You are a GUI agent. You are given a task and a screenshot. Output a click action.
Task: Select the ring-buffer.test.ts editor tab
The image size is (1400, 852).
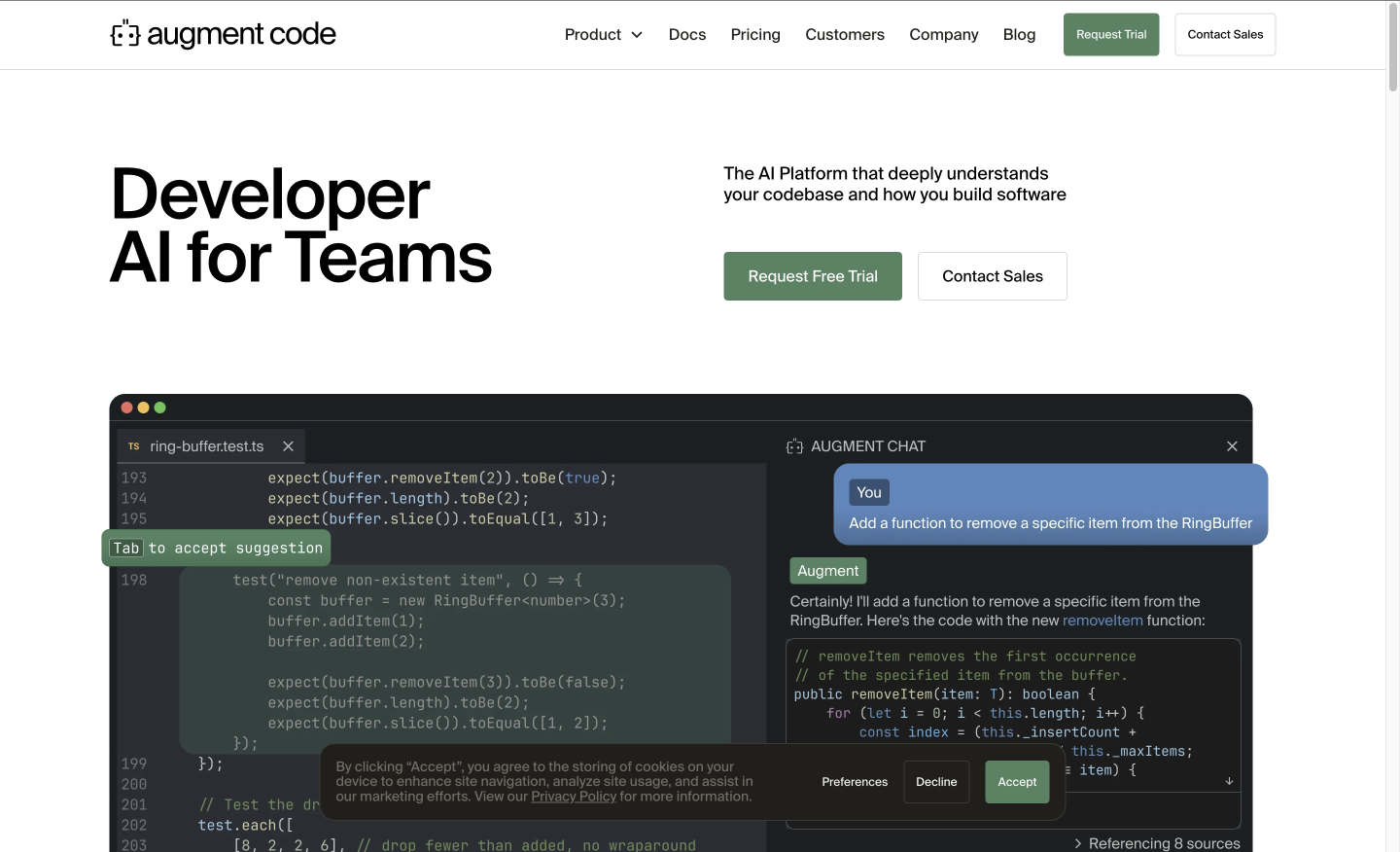(211, 446)
